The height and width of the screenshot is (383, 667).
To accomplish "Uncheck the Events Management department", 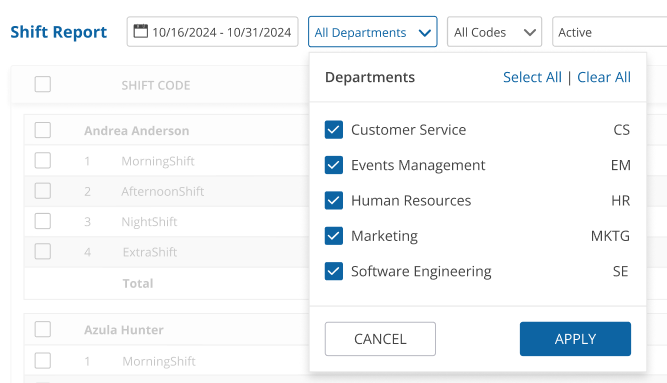I will pos(334,165).
